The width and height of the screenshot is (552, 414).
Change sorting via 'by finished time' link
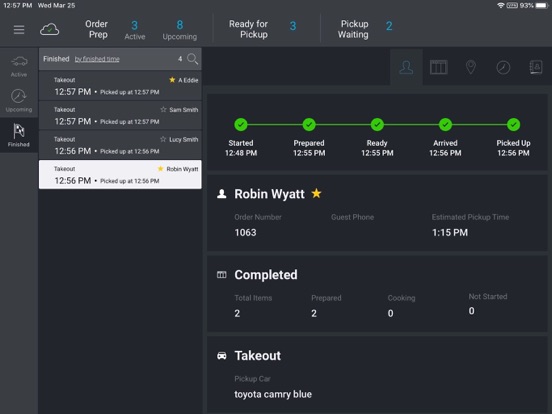click(97, 59)
